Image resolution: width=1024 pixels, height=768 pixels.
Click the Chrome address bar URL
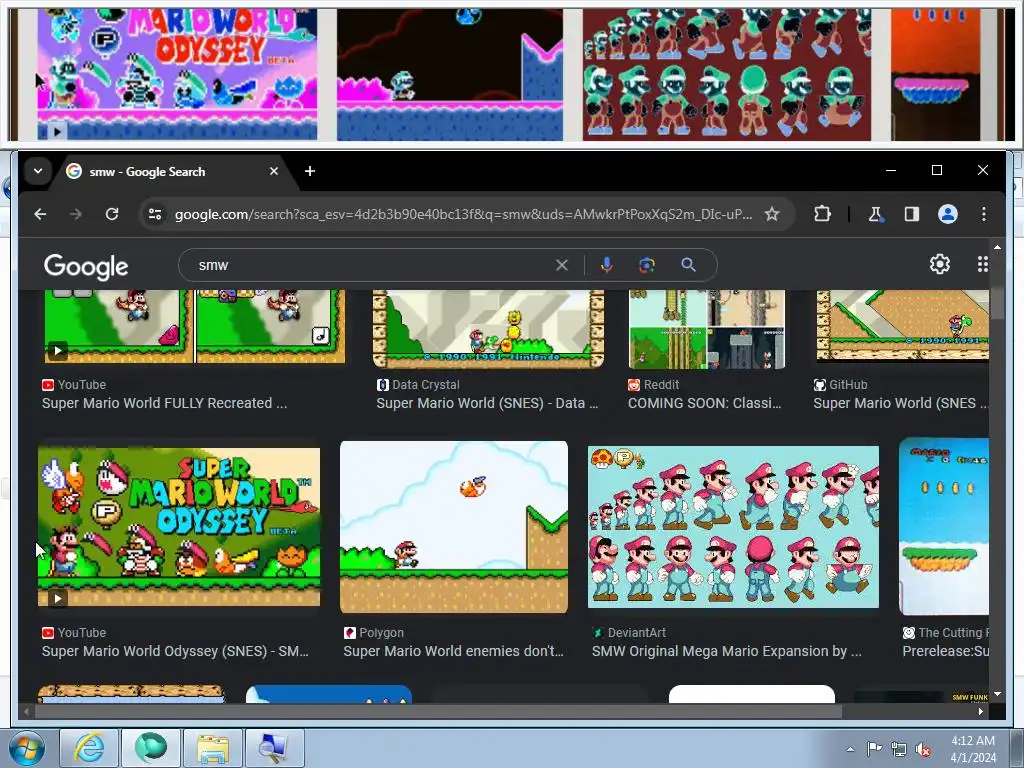point(463,214)
